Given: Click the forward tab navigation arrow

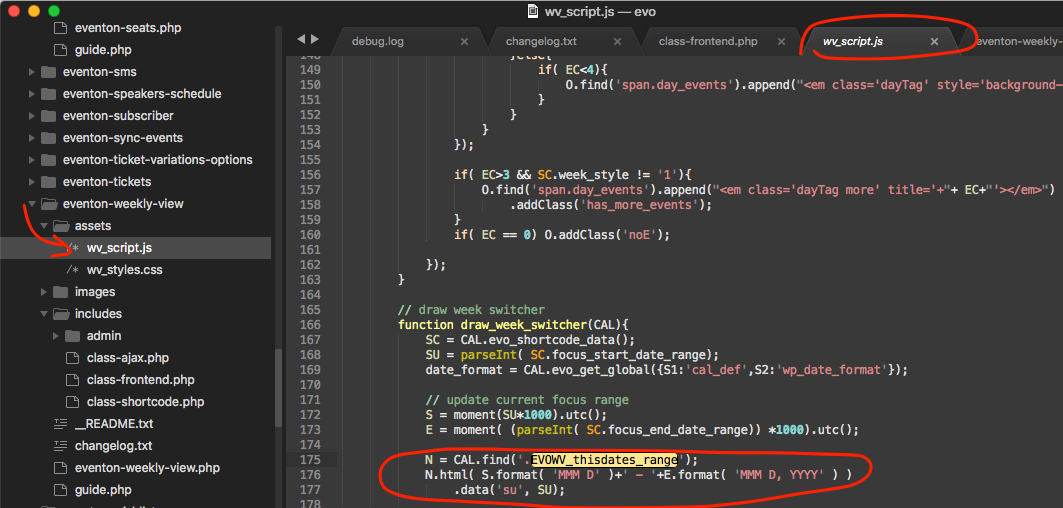Looking at the screenshot, I should [315, 39].
